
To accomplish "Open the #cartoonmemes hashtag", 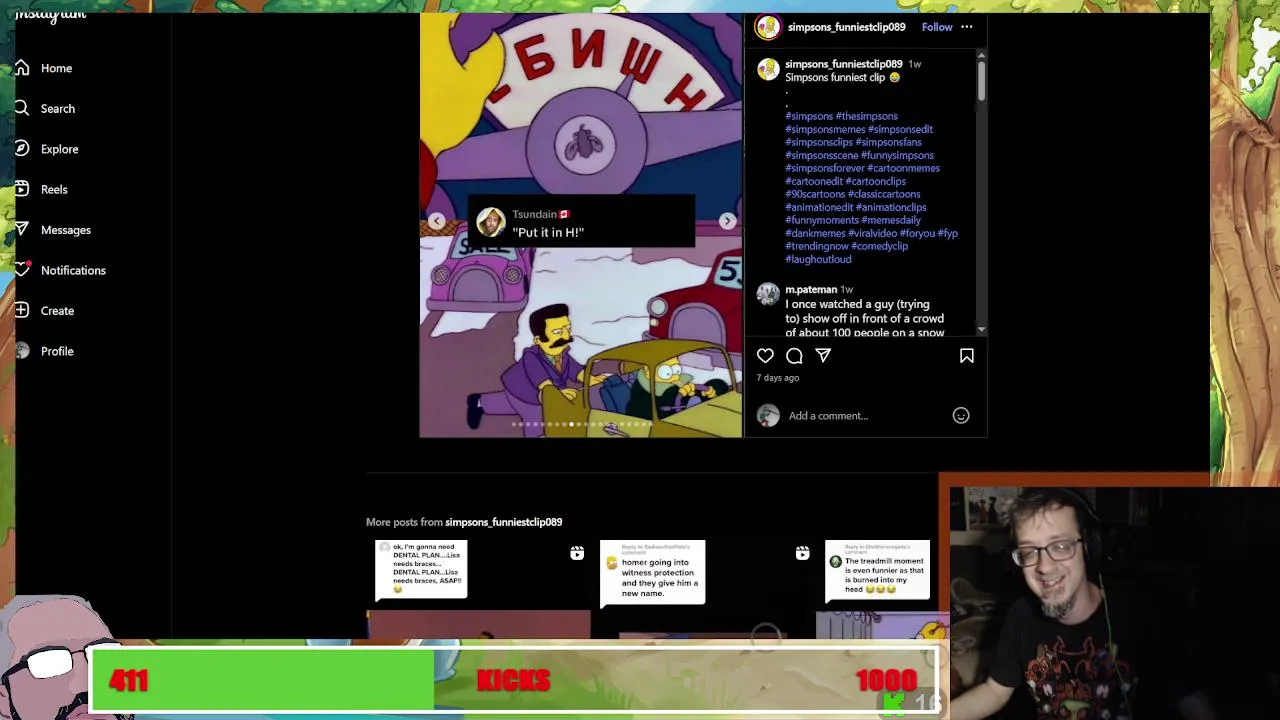I will pos(903,168).
